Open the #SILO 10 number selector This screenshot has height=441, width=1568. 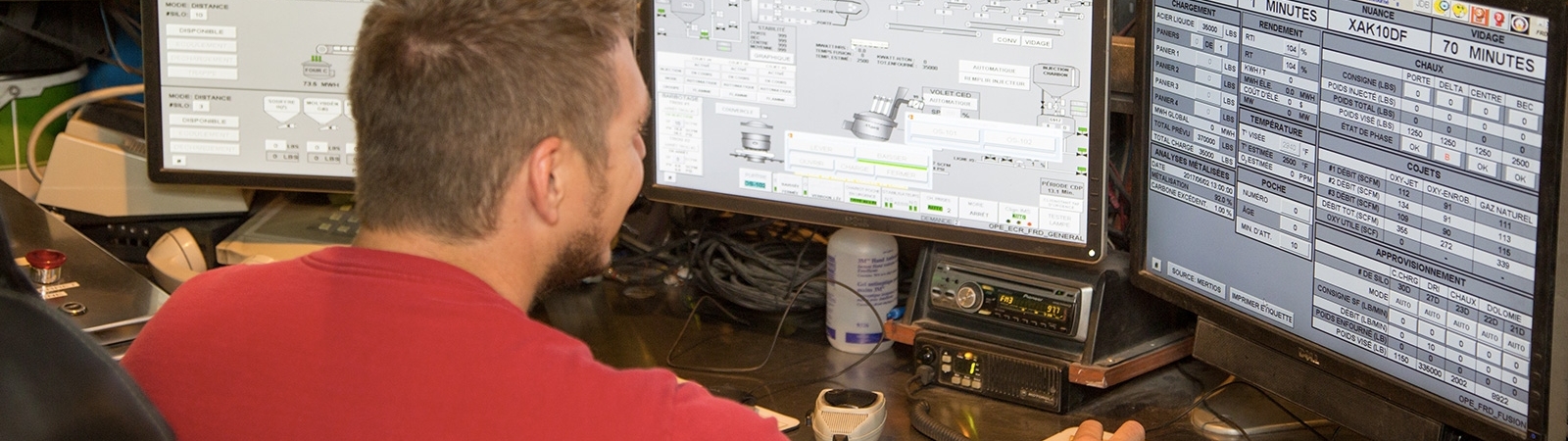coord(199,15)
